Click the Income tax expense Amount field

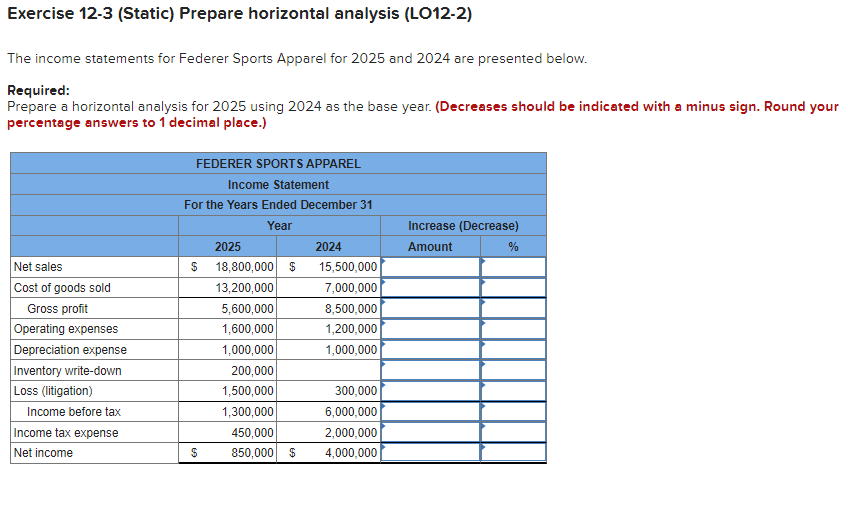coord(430,433)
